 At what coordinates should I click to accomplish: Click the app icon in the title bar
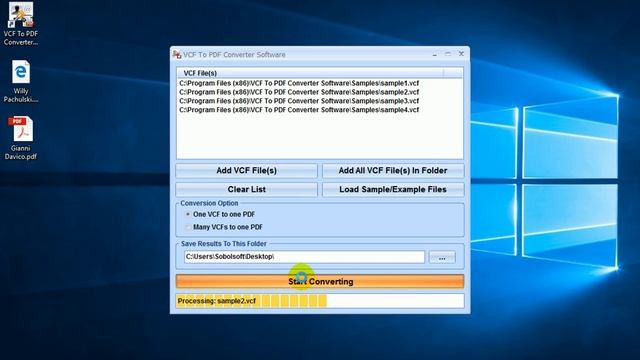click(x=177, y=54)
